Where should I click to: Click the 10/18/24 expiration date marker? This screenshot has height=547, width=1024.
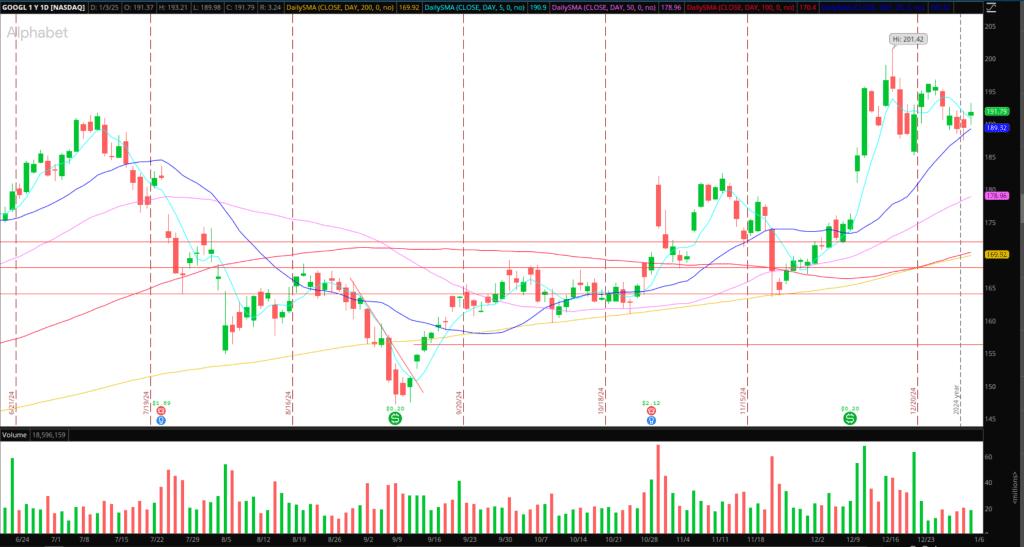click(x=601, y=401)
